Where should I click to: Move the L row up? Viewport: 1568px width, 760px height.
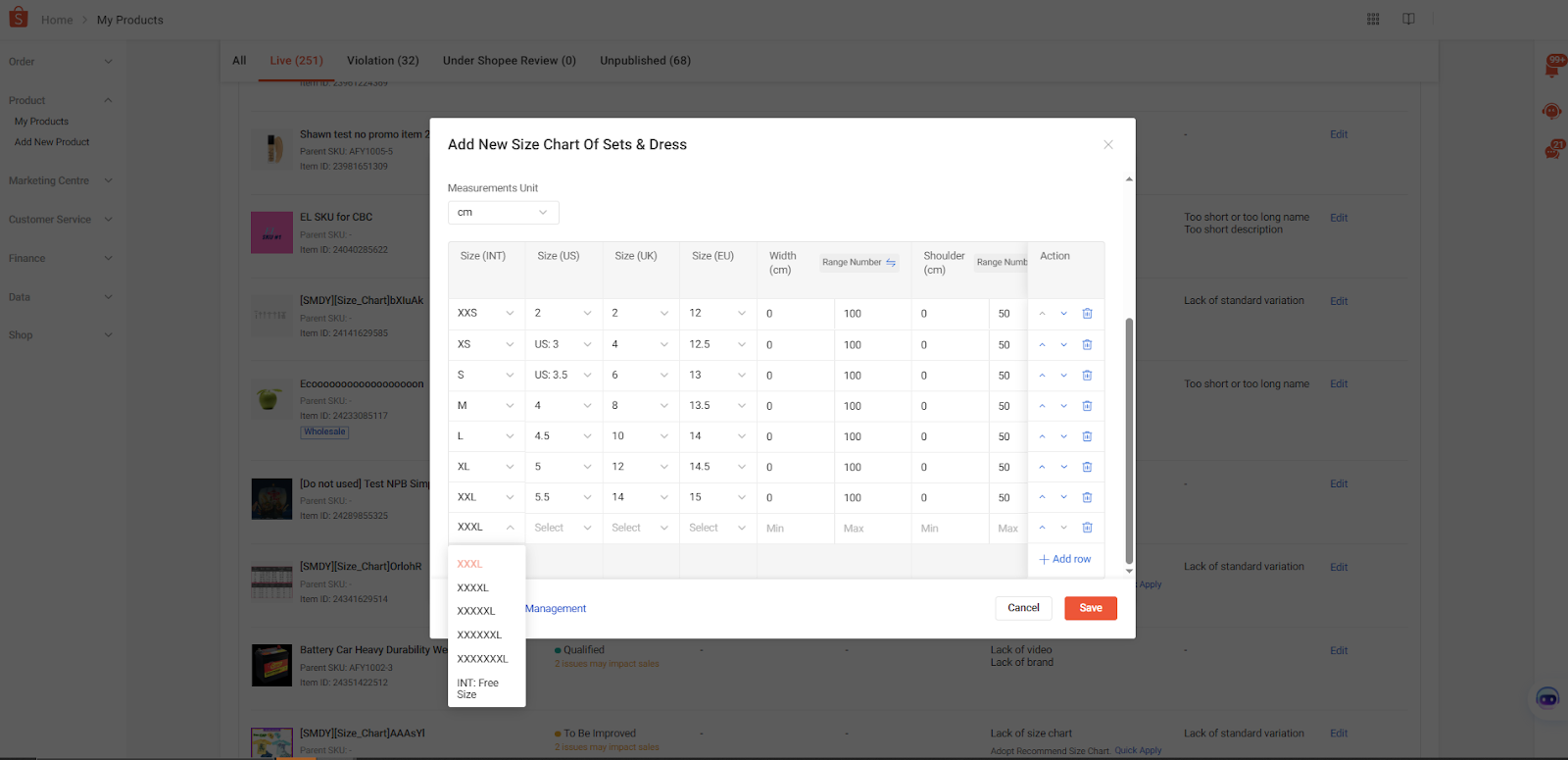point(1042,436)
